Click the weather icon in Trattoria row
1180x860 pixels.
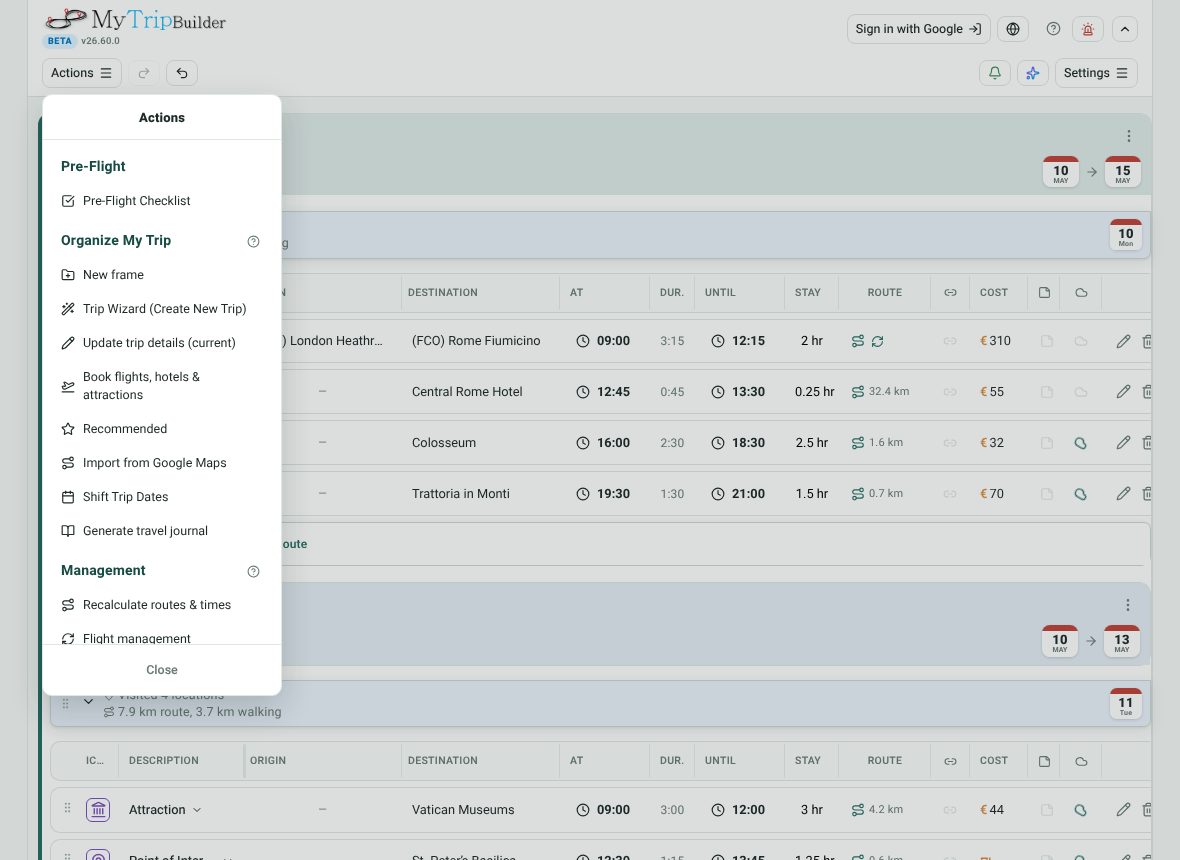[1081, 494]
